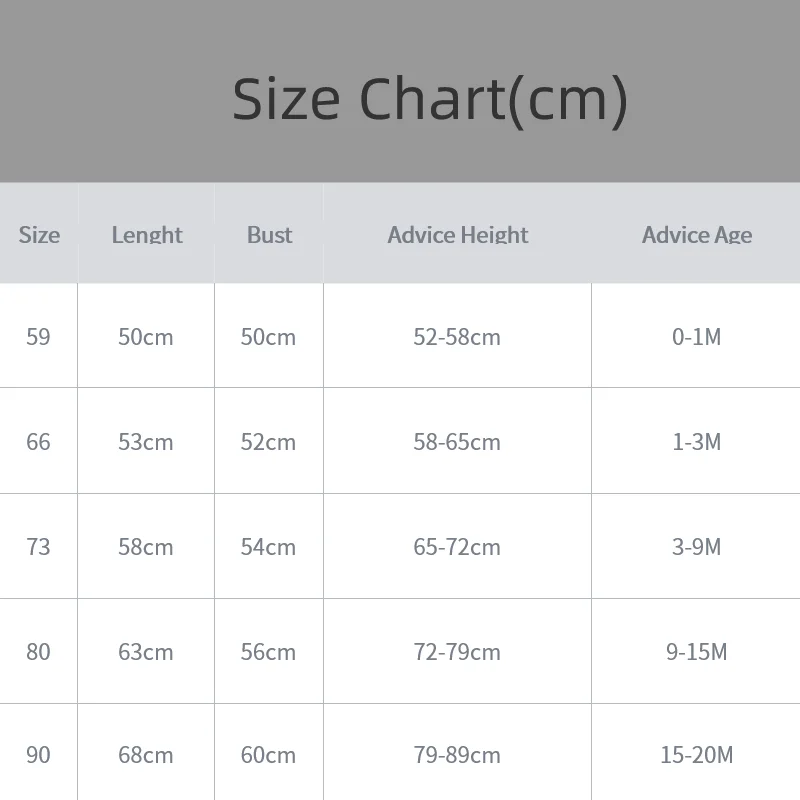Click the Advice Age column header

[697, 235]
